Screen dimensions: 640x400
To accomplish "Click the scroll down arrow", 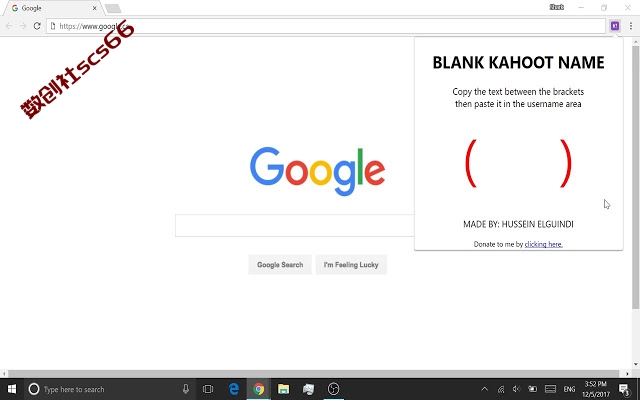I will click(636, 364).
